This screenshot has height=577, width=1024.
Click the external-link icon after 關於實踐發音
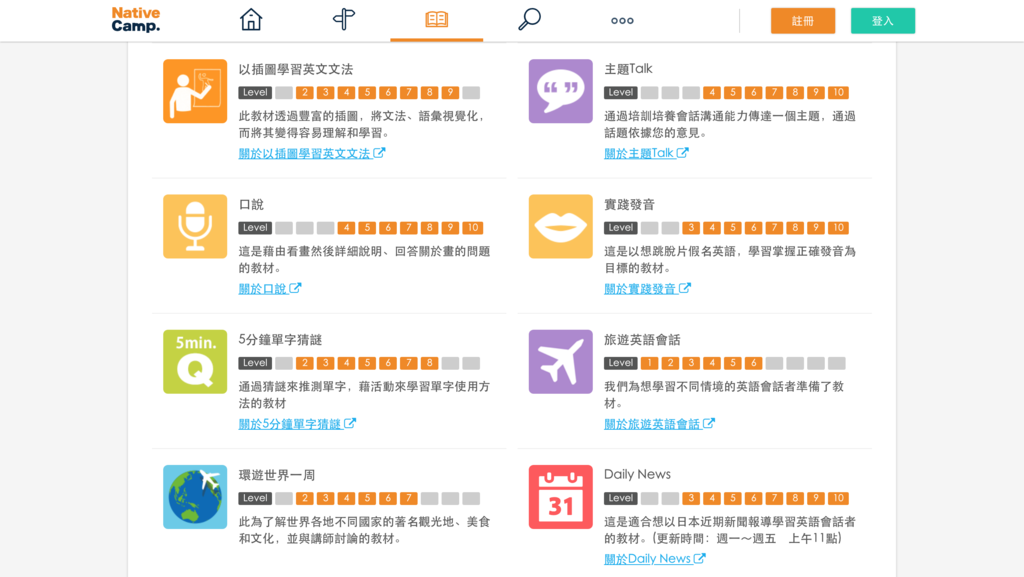coord(685,288)
